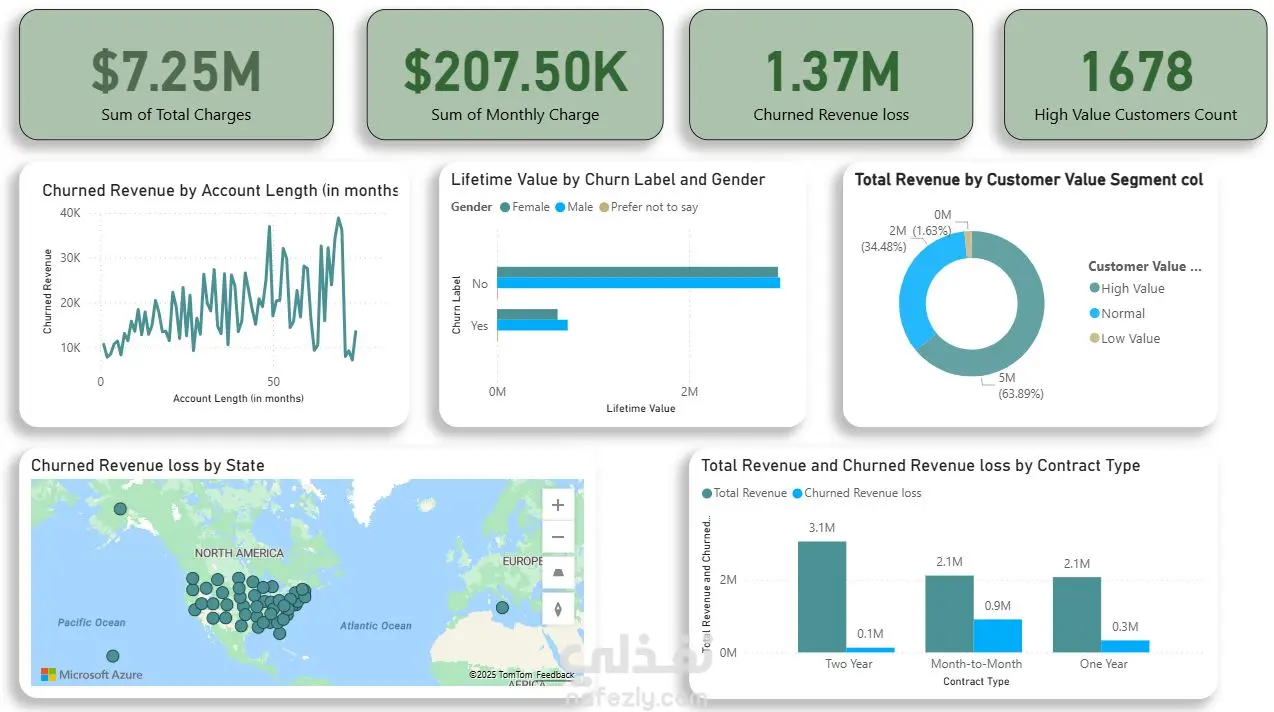Click the Two Year axis category label
The image size is (1274, 712).
click(849, 664)
